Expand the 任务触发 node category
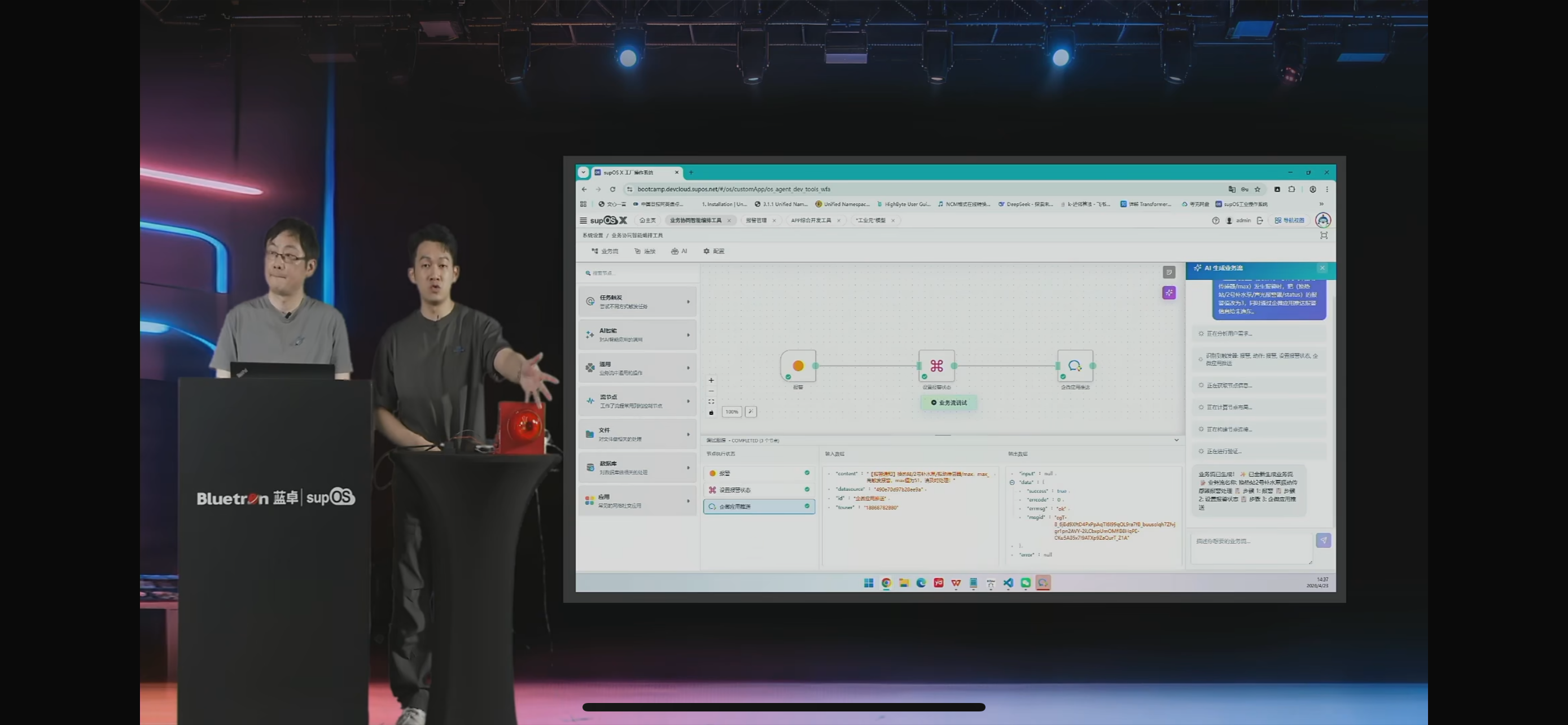 (x=637, y=302)
